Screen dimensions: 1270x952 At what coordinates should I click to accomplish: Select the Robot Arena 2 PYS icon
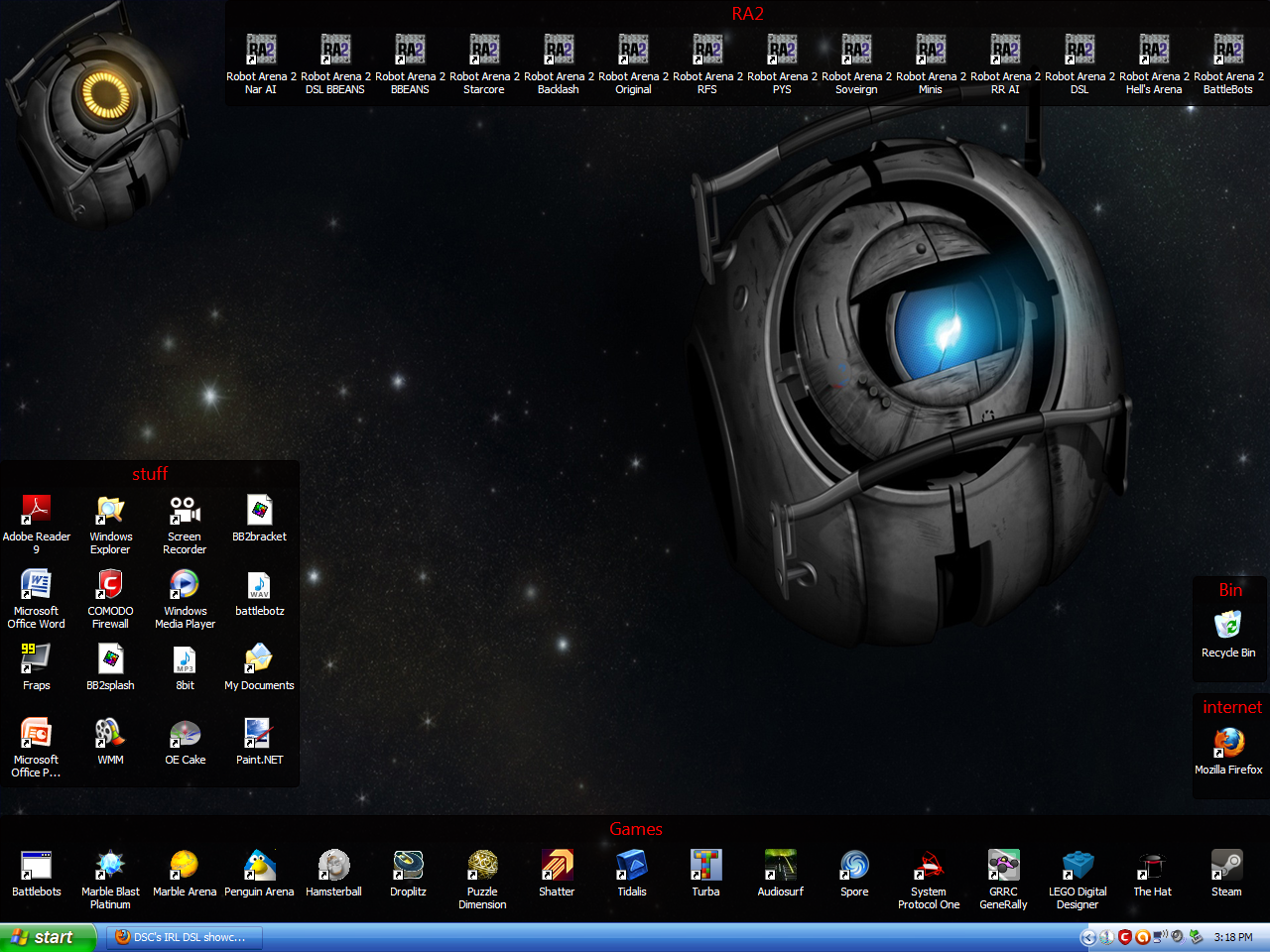click(x=782, y=64)
